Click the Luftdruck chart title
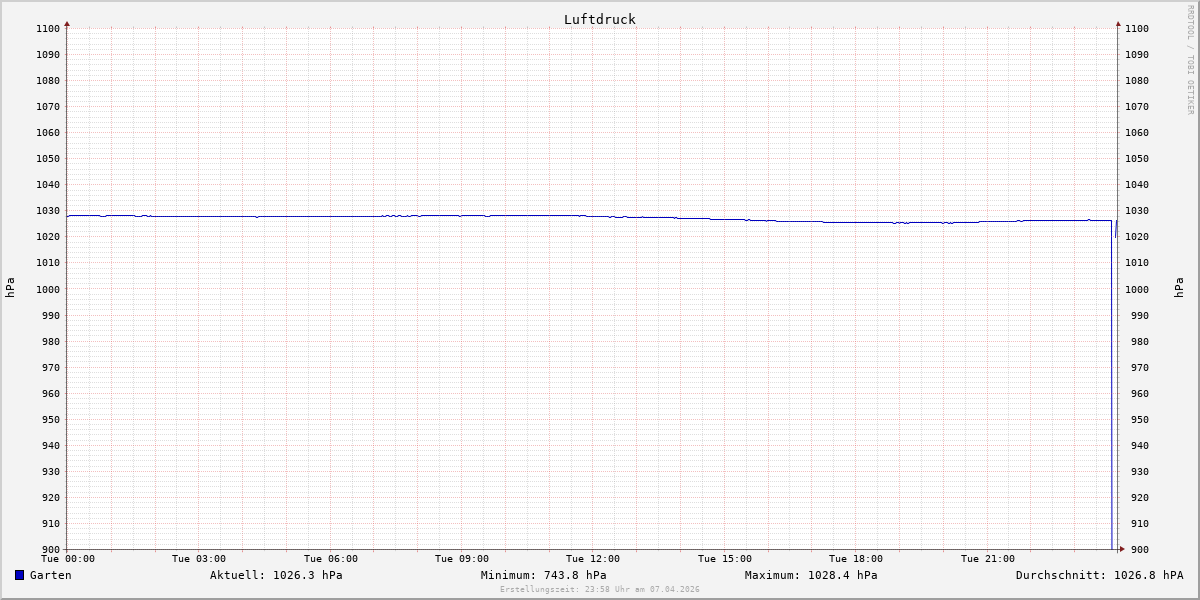The width and height of the screenshot is (1200, 600). click(599, 19)
